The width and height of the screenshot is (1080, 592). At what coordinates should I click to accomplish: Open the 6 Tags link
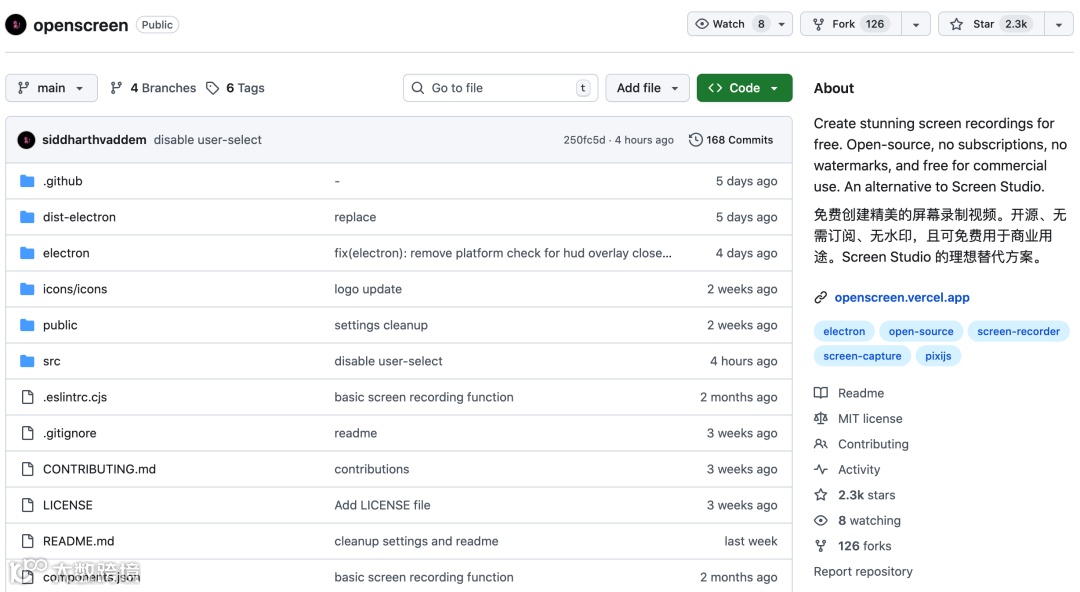(x=236, y=88)
